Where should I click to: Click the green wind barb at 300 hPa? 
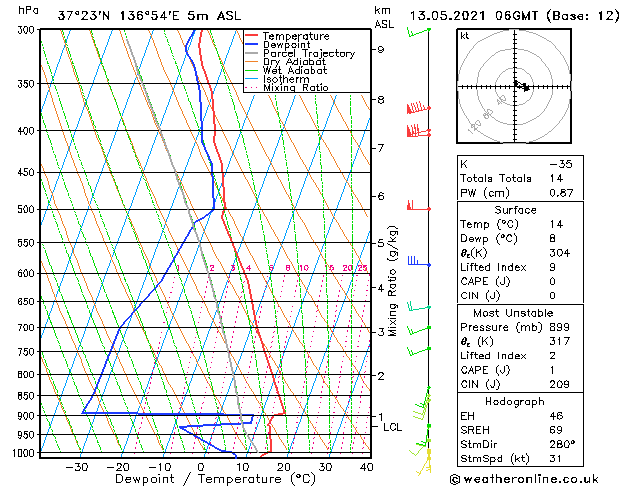coord(418,33)
